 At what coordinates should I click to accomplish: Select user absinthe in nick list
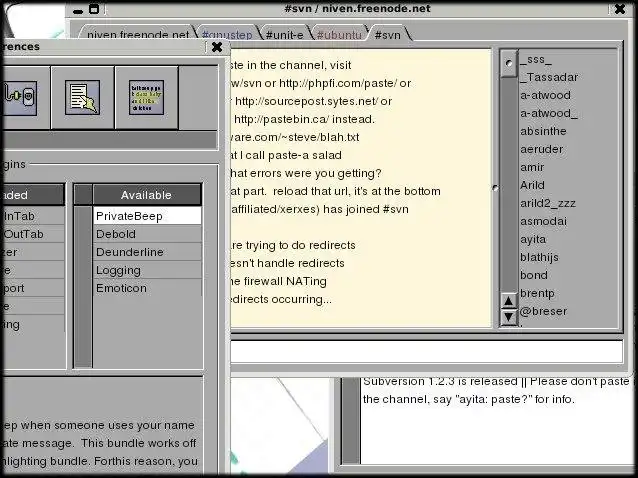543,131
